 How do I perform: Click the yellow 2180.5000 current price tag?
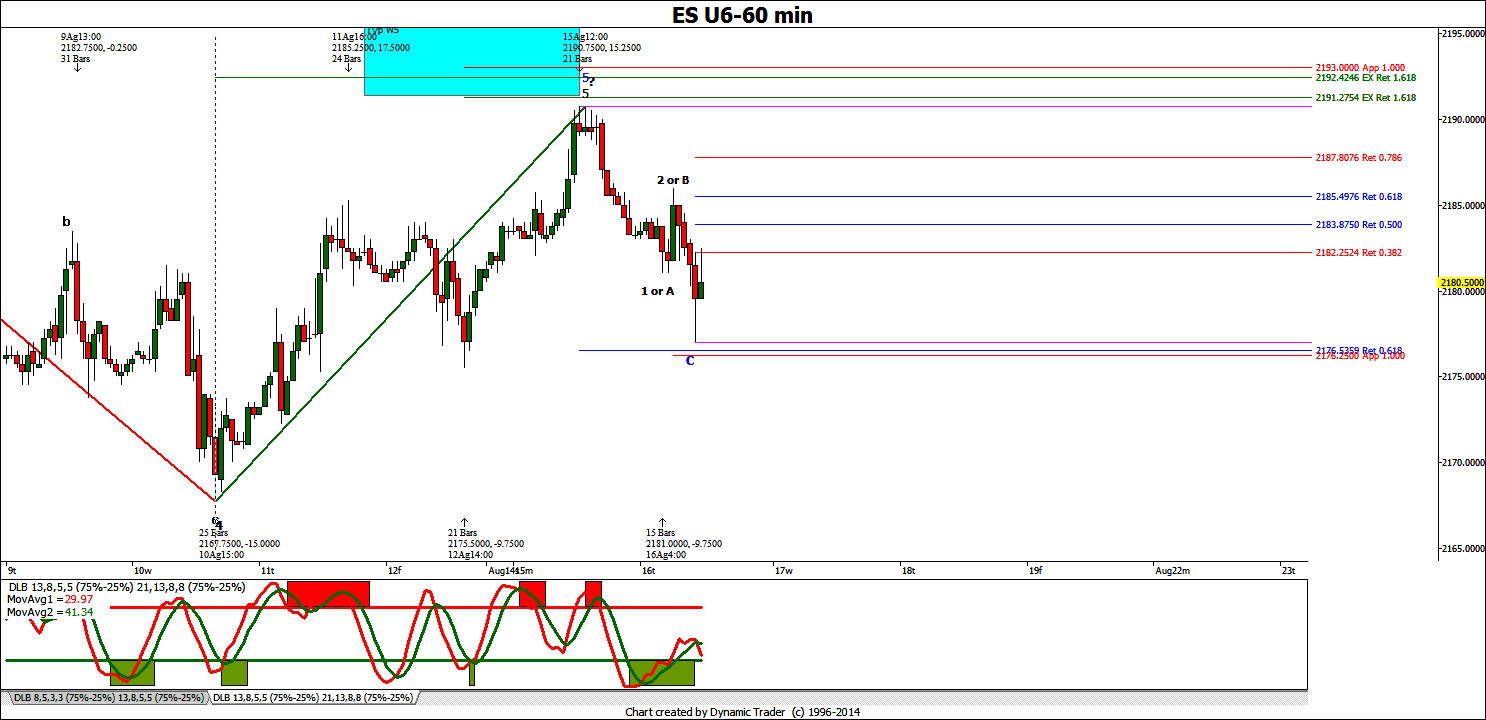click(1460, 283)
